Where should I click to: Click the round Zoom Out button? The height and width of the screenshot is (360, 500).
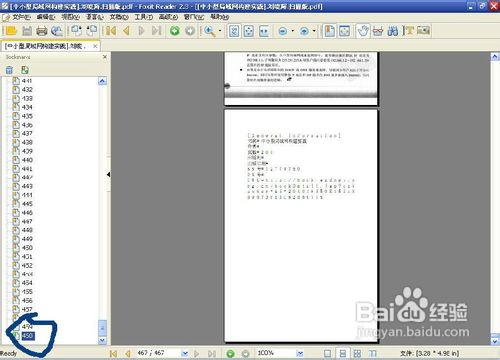click(x=283, y=31)
